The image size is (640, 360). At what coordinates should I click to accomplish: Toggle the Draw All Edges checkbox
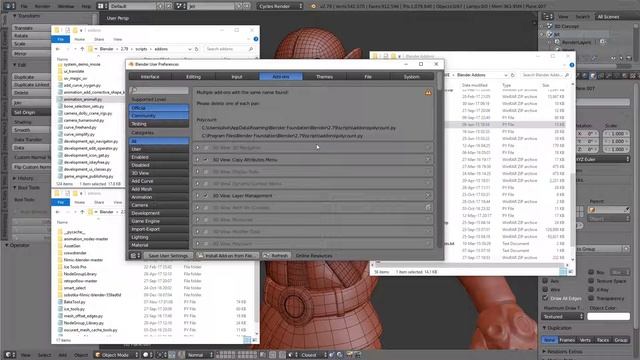[545, 298]
